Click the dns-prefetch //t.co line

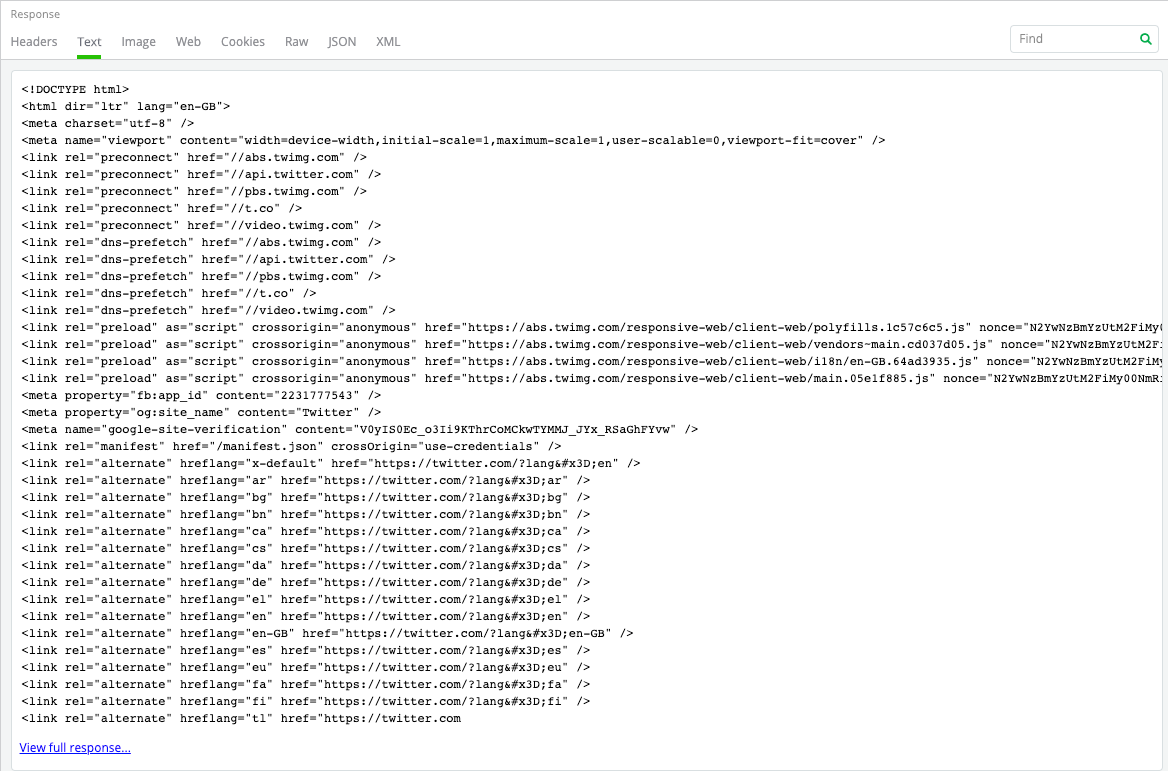point(169,294)
